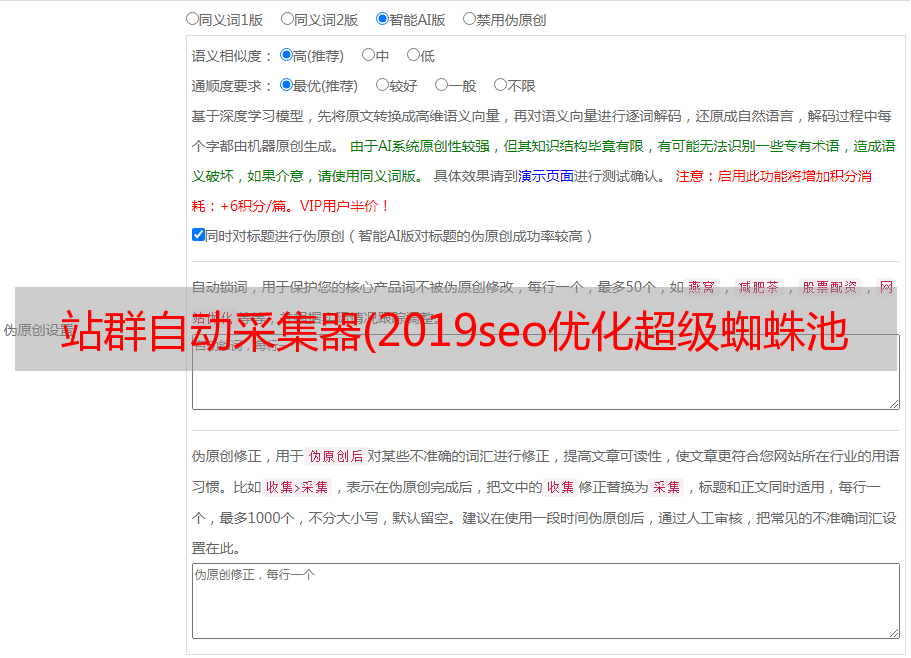Set 通顺度要求 to 最优(推荐)
This screenshot has height=658, width=911.
(x=286, y=86)
